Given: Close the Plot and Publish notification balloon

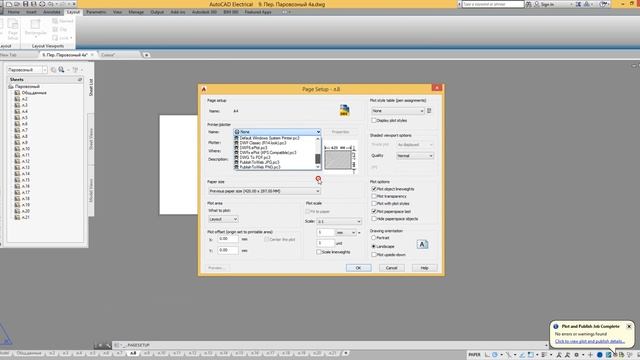Looking at the screenshot, I should (x=629, y=327).
